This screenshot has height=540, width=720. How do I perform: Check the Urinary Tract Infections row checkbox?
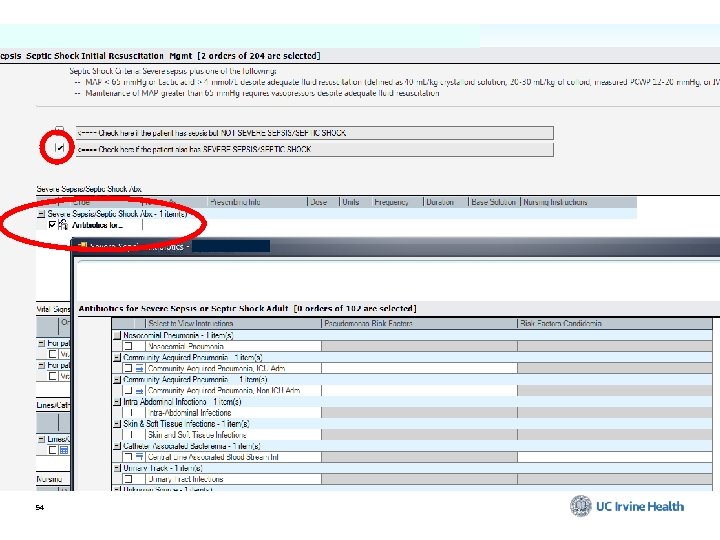coord(128,479)
